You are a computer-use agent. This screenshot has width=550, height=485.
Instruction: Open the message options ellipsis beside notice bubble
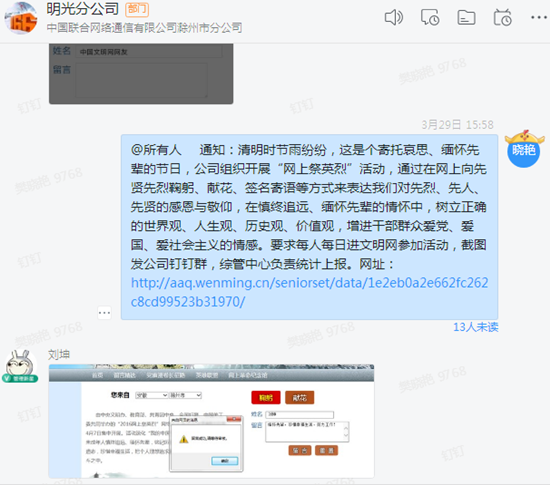pos(104,312)
